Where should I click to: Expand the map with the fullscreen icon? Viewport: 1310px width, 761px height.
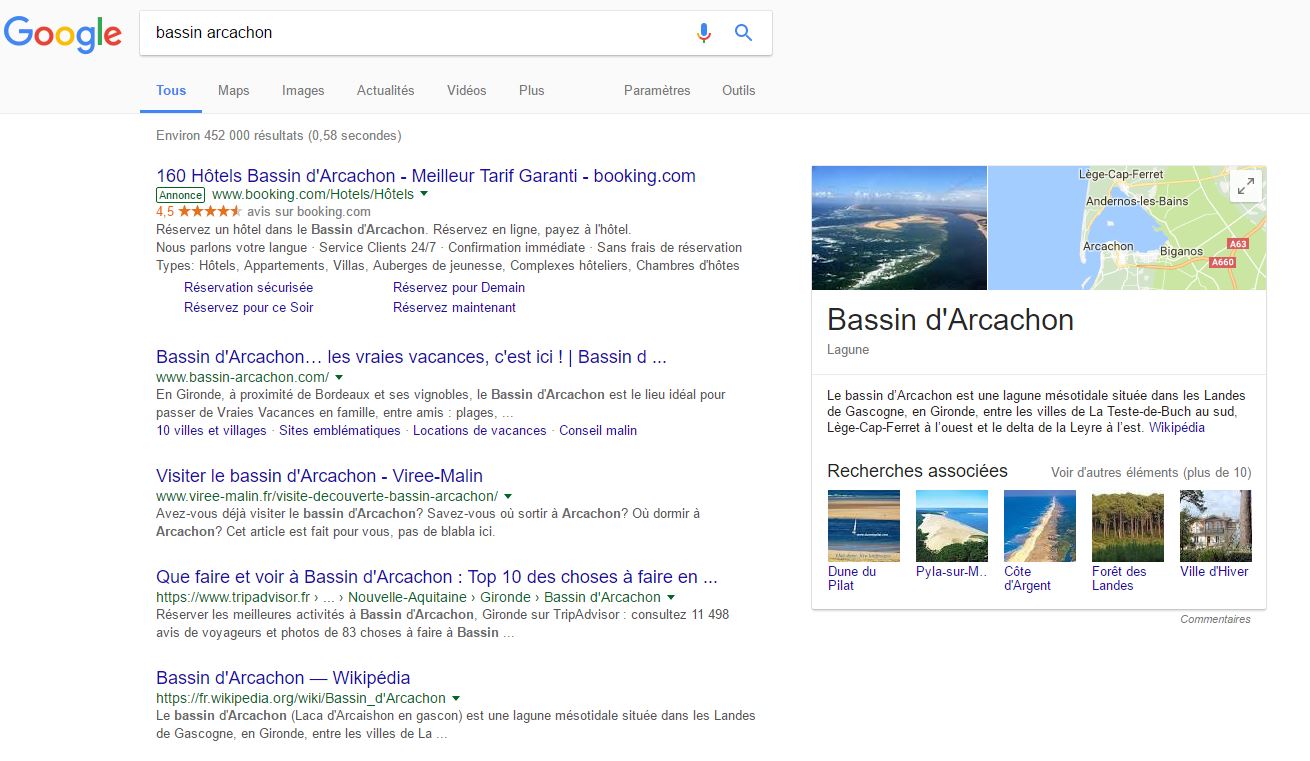pyautogui.click(x=1246, y=186)
